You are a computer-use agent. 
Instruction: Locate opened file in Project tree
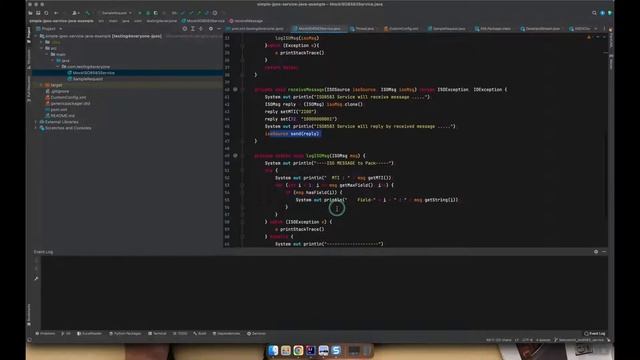184,29
